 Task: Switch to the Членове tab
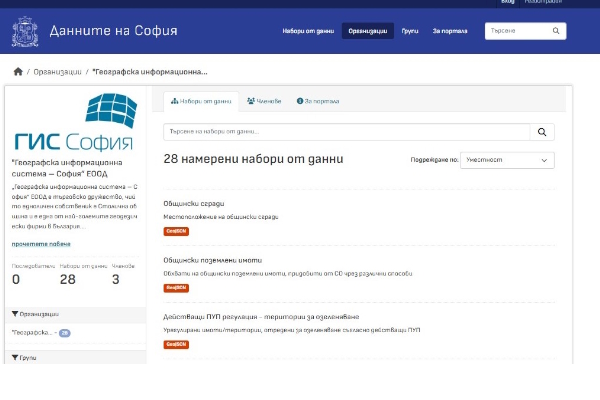264,101
